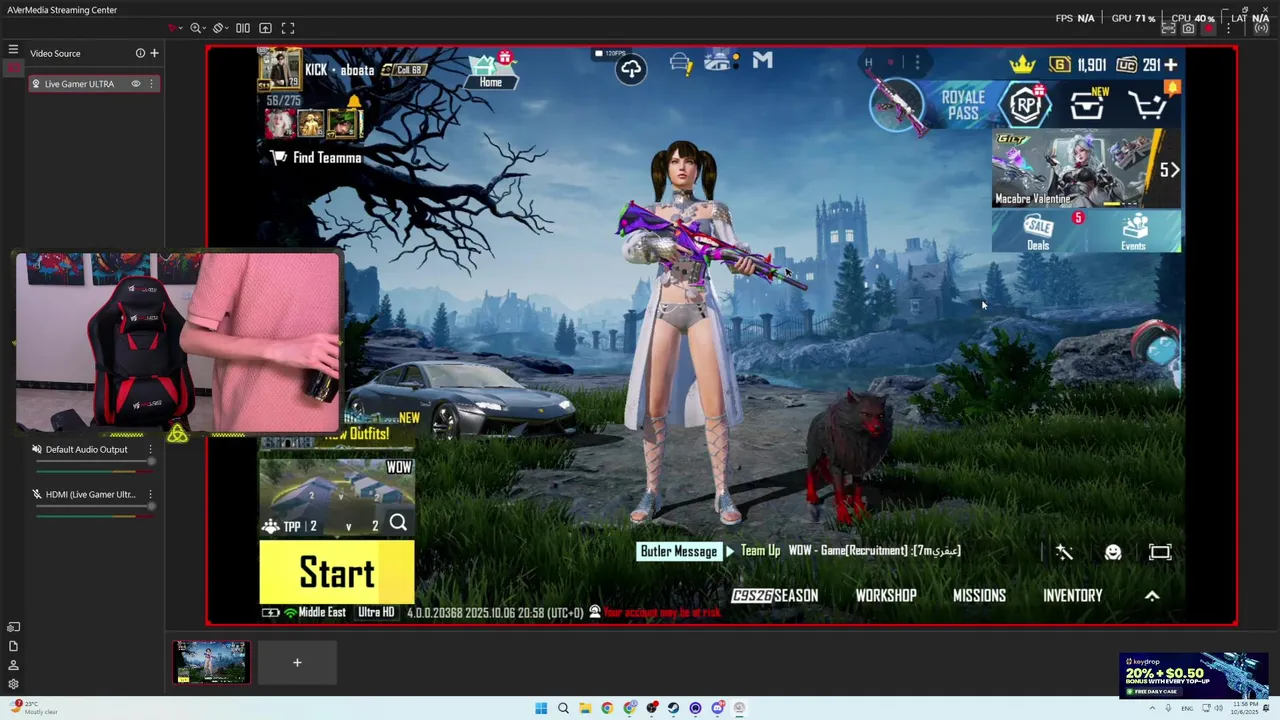Click the yellow Start button in game
The width and height of the screenshot is (1280, 720).
337,573
